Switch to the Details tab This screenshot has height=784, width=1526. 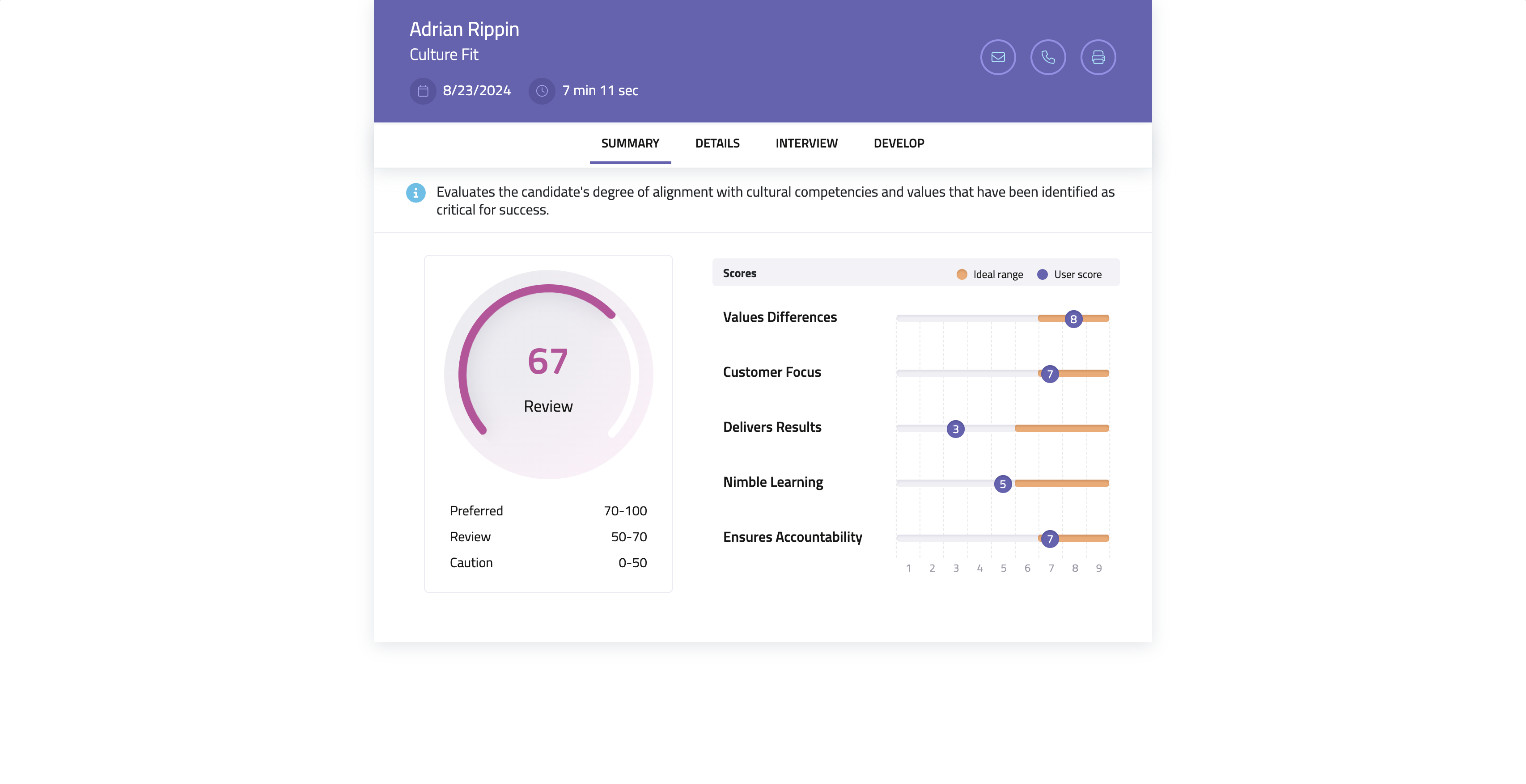[x=717, y=144]
